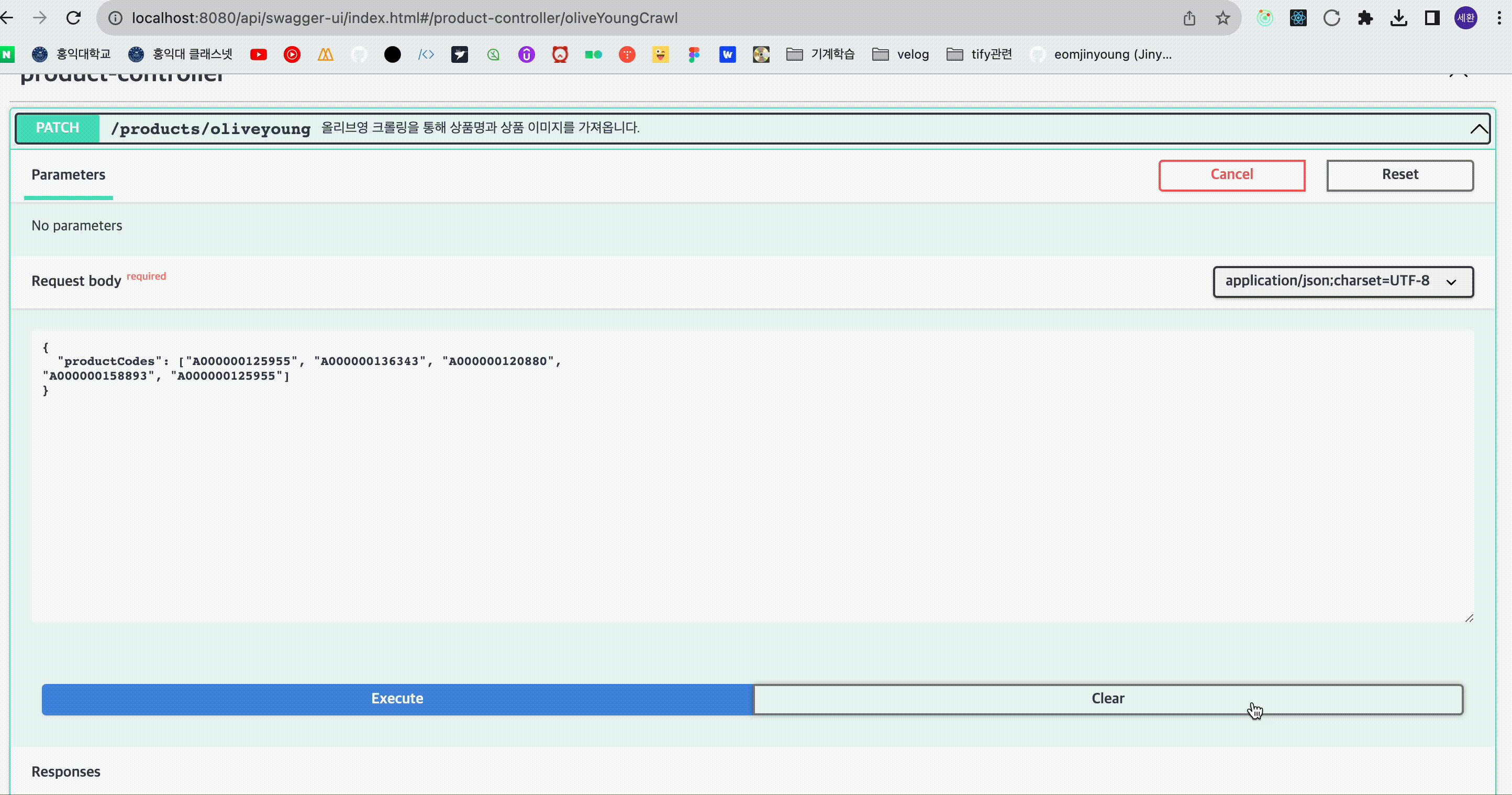Screen dimensions: 1512x795
Task: Open the Extensions puzzle icon
Action: 1365,18
